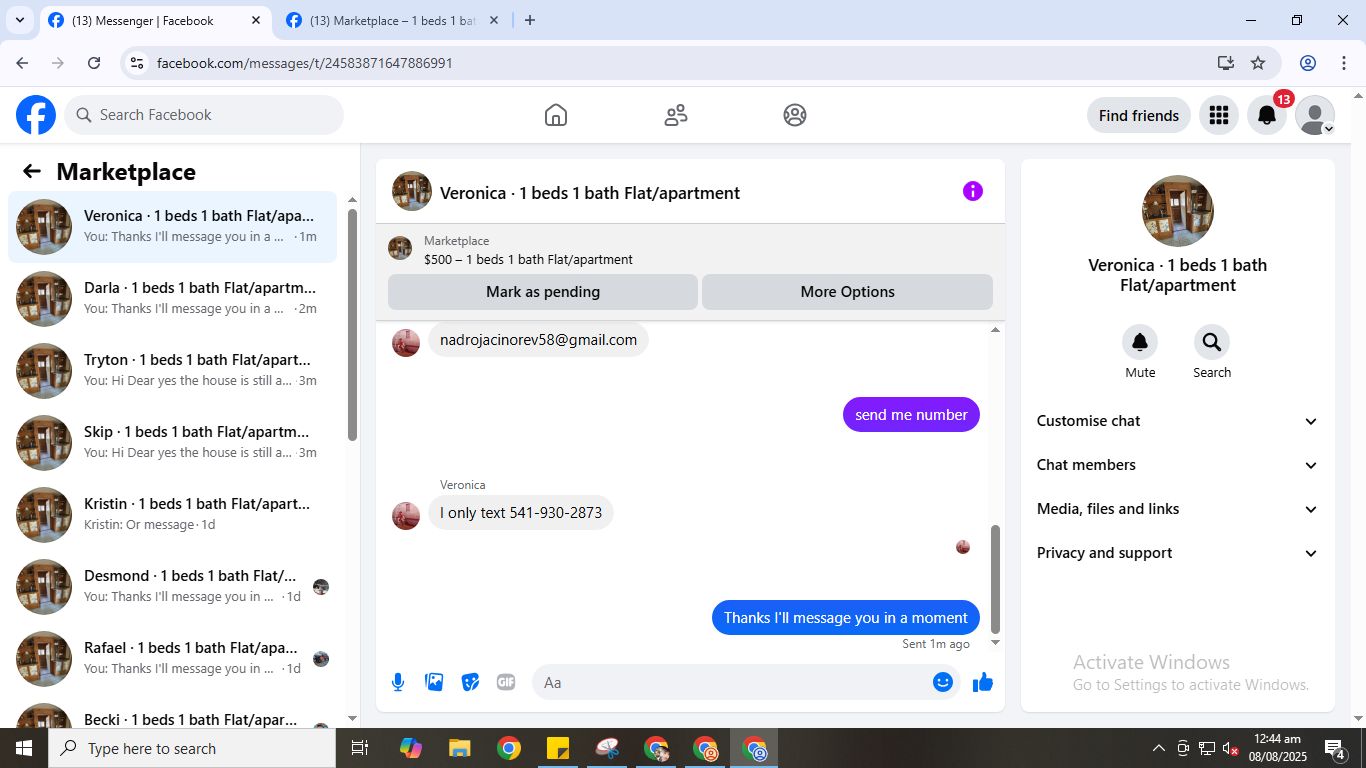
Task: Open a new browser tab
Action: point(530,20)
